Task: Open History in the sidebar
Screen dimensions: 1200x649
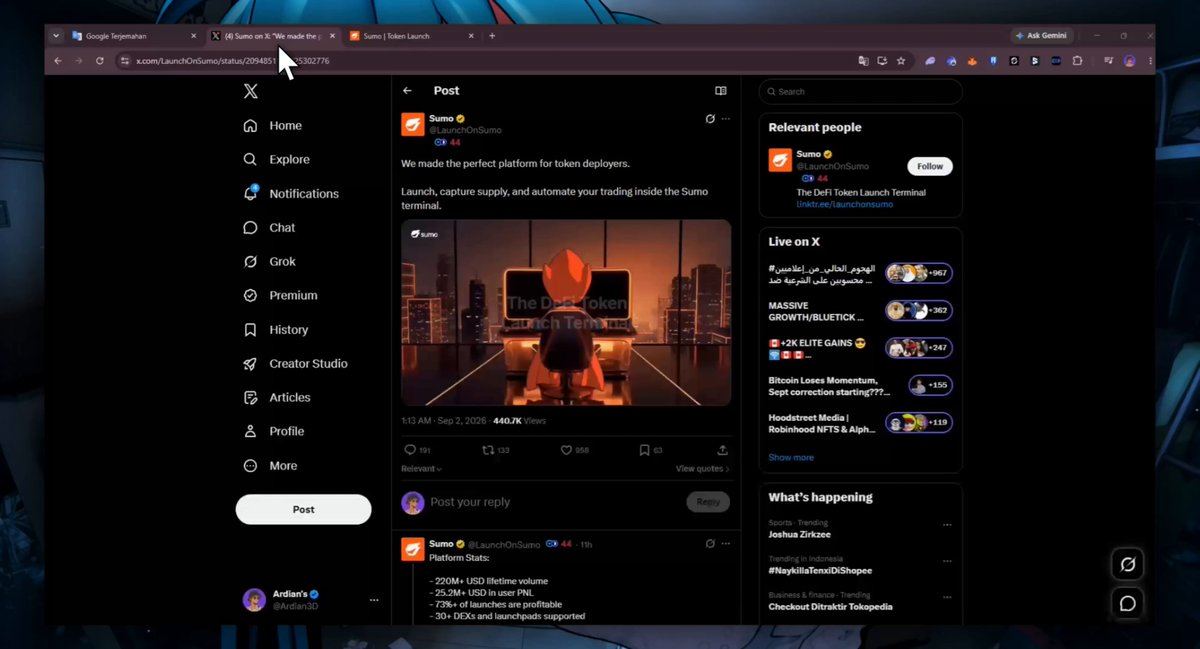Action: coord(276,330)
